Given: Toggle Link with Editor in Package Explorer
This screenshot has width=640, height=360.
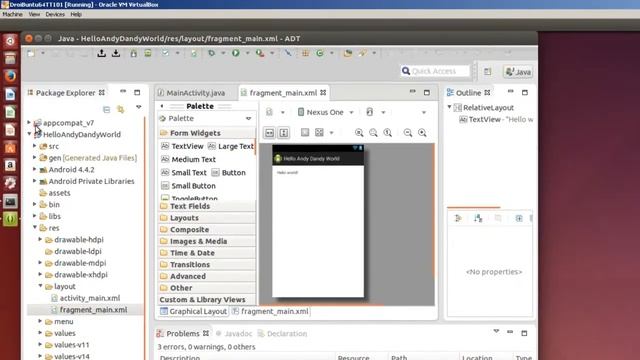Looking at the screenshot, I should (x=120, y=109).
